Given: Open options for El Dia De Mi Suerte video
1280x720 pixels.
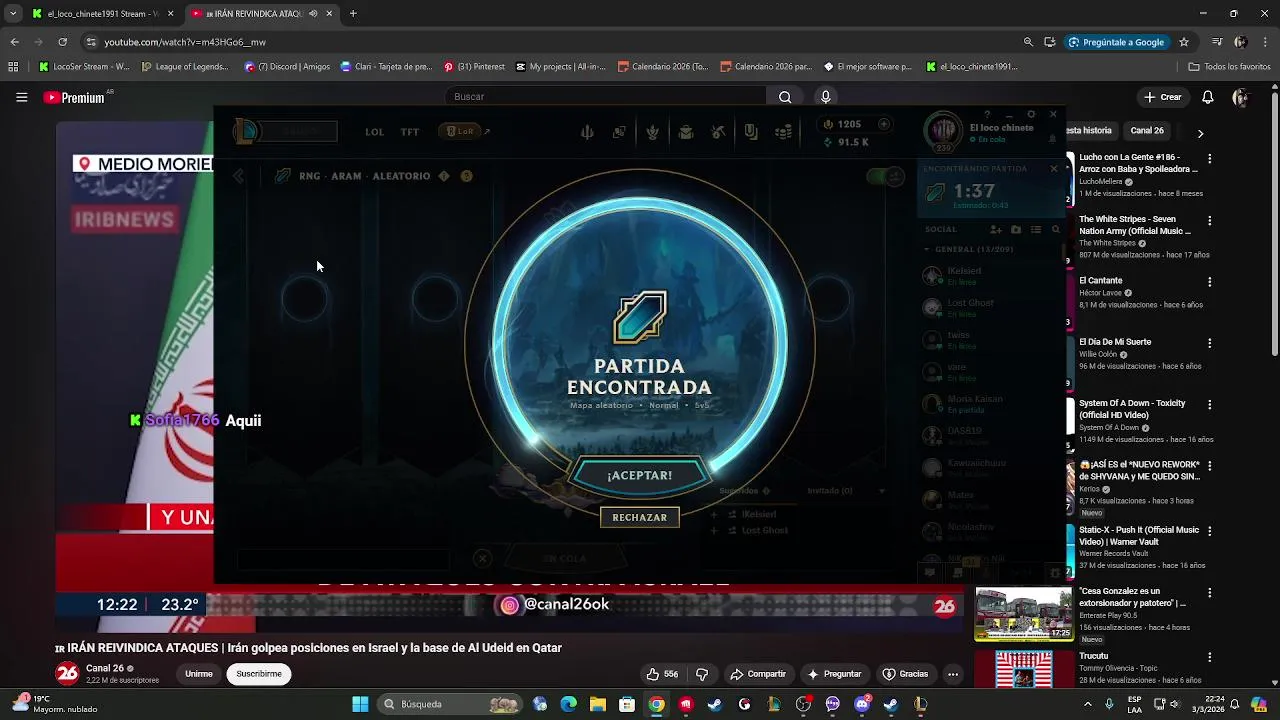Looking at the screenshot, I should coord(1210,343).
